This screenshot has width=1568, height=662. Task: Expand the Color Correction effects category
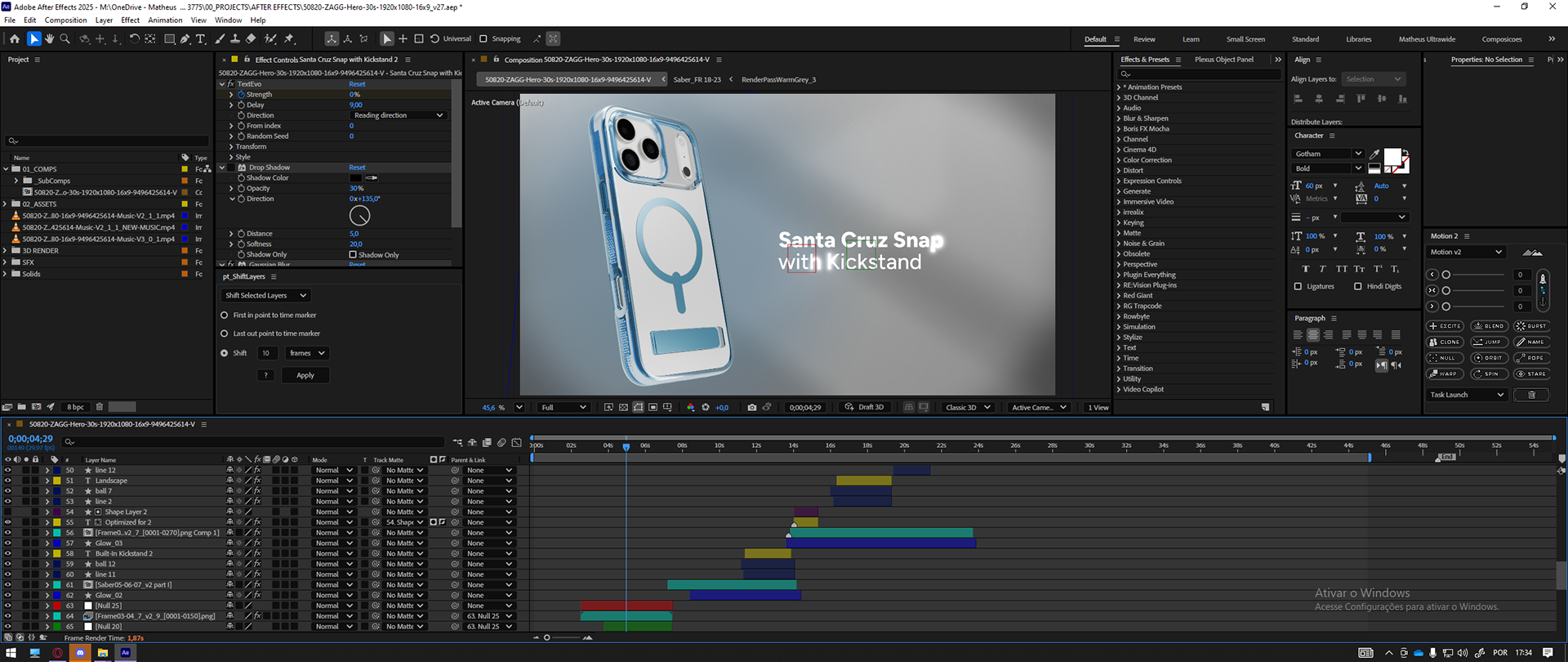[x=1119, y=160]
